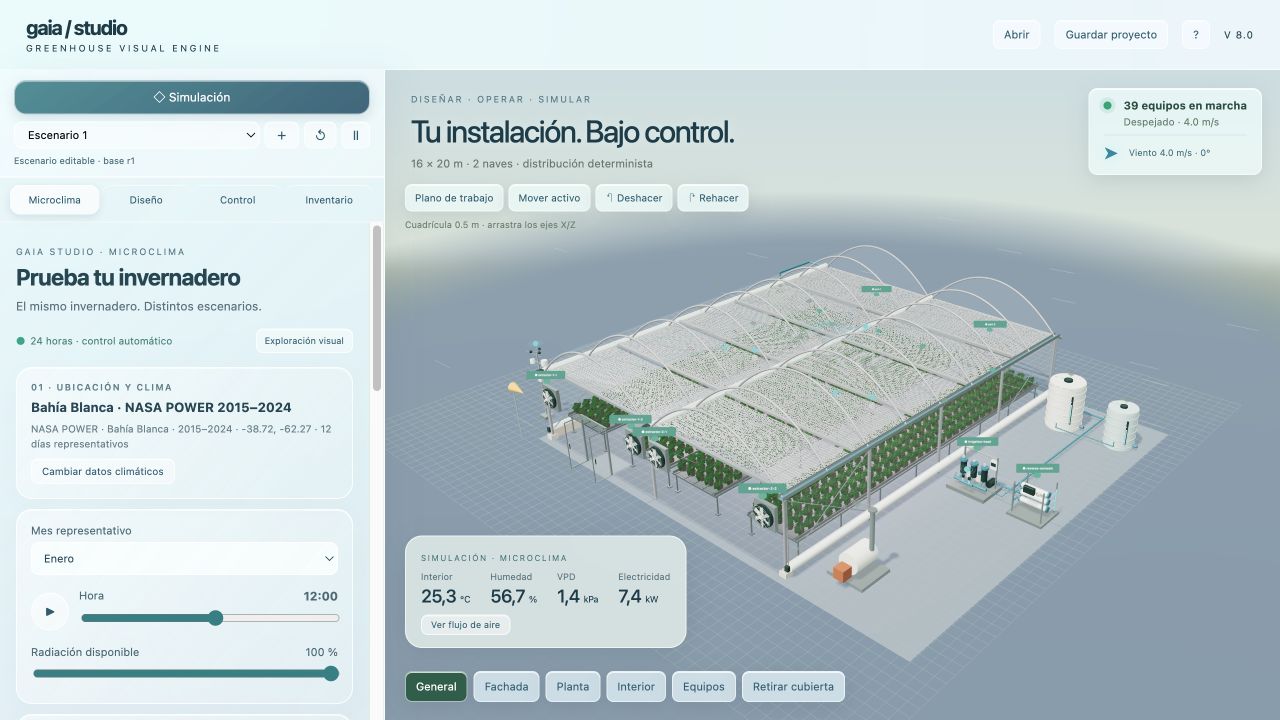Click the Electricidad 7,4 kW reading
The height and width of the screenshot is (720, 1280).
(644, 590)
